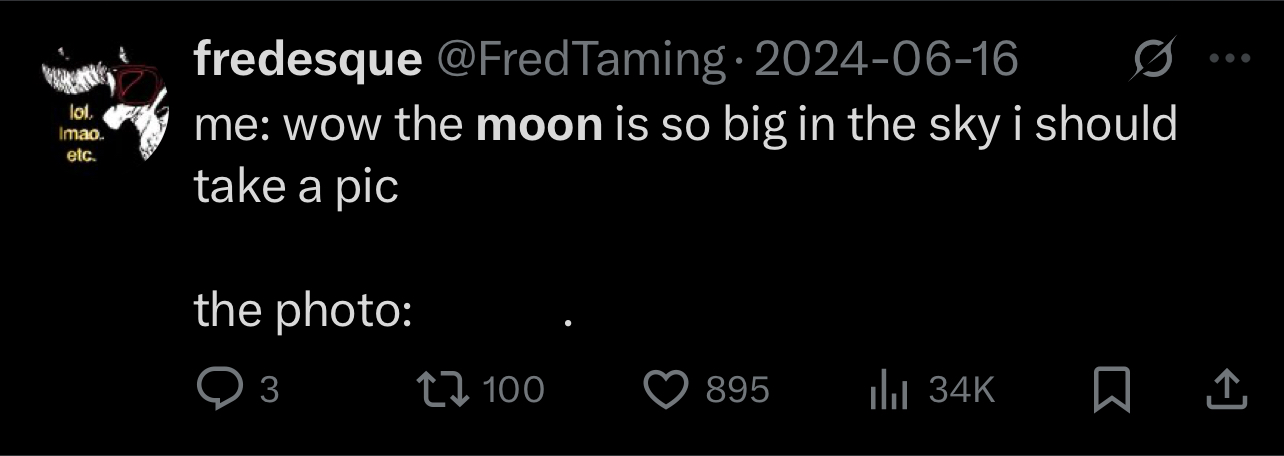Screen dimensions: 1284x456
Task: Click the display name fredesque
Action: (307, 61)
